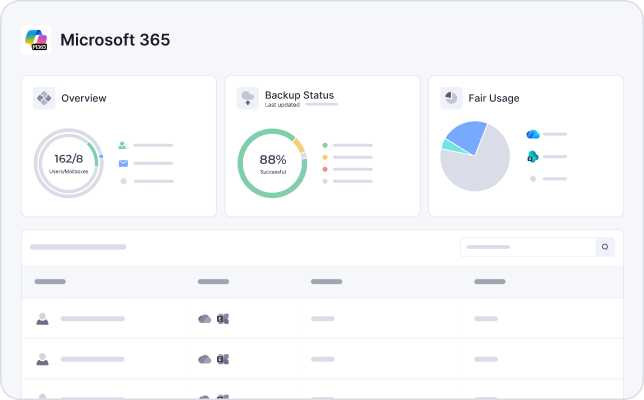Click the first column header in table

50,282
